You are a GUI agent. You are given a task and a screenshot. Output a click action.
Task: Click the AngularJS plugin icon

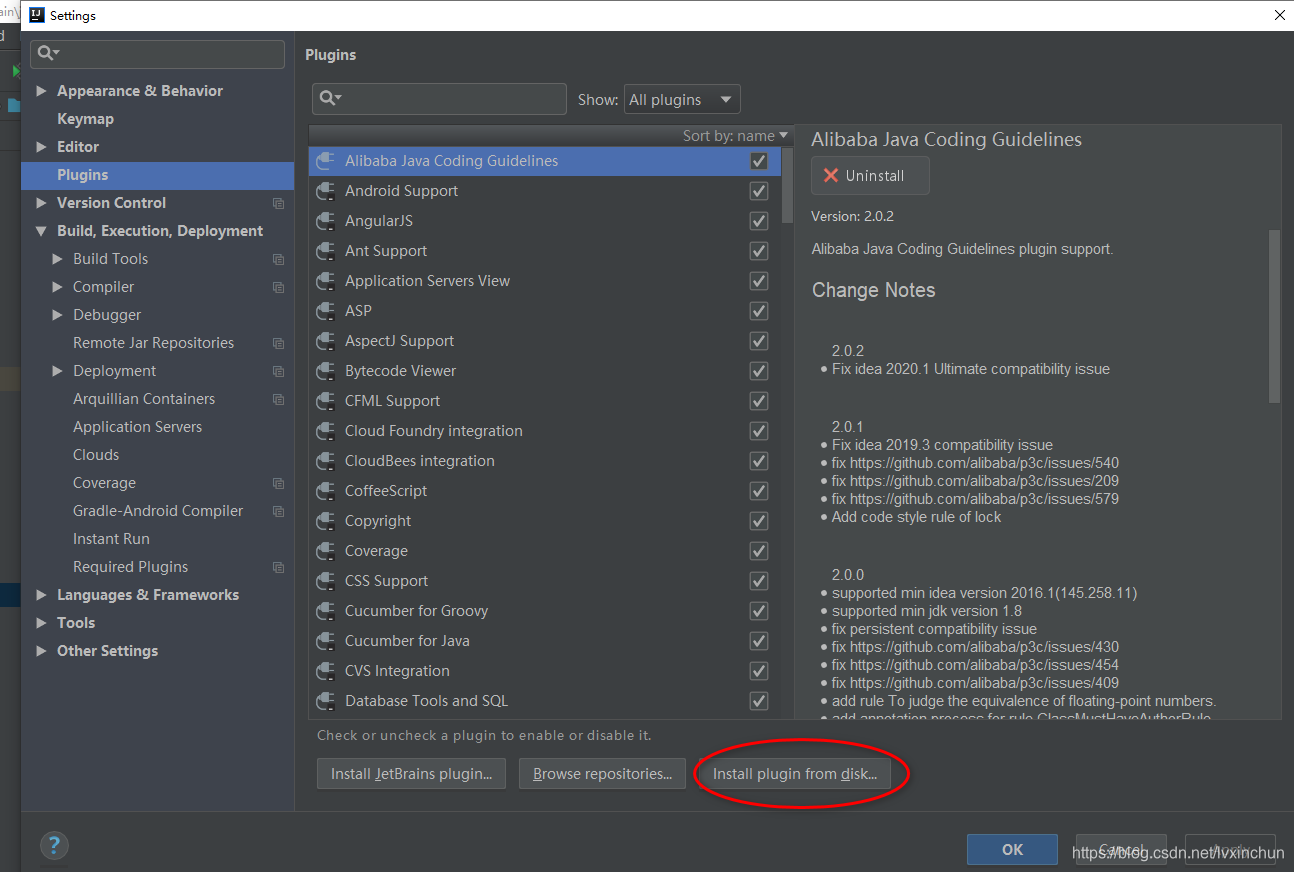coord(324,221)
